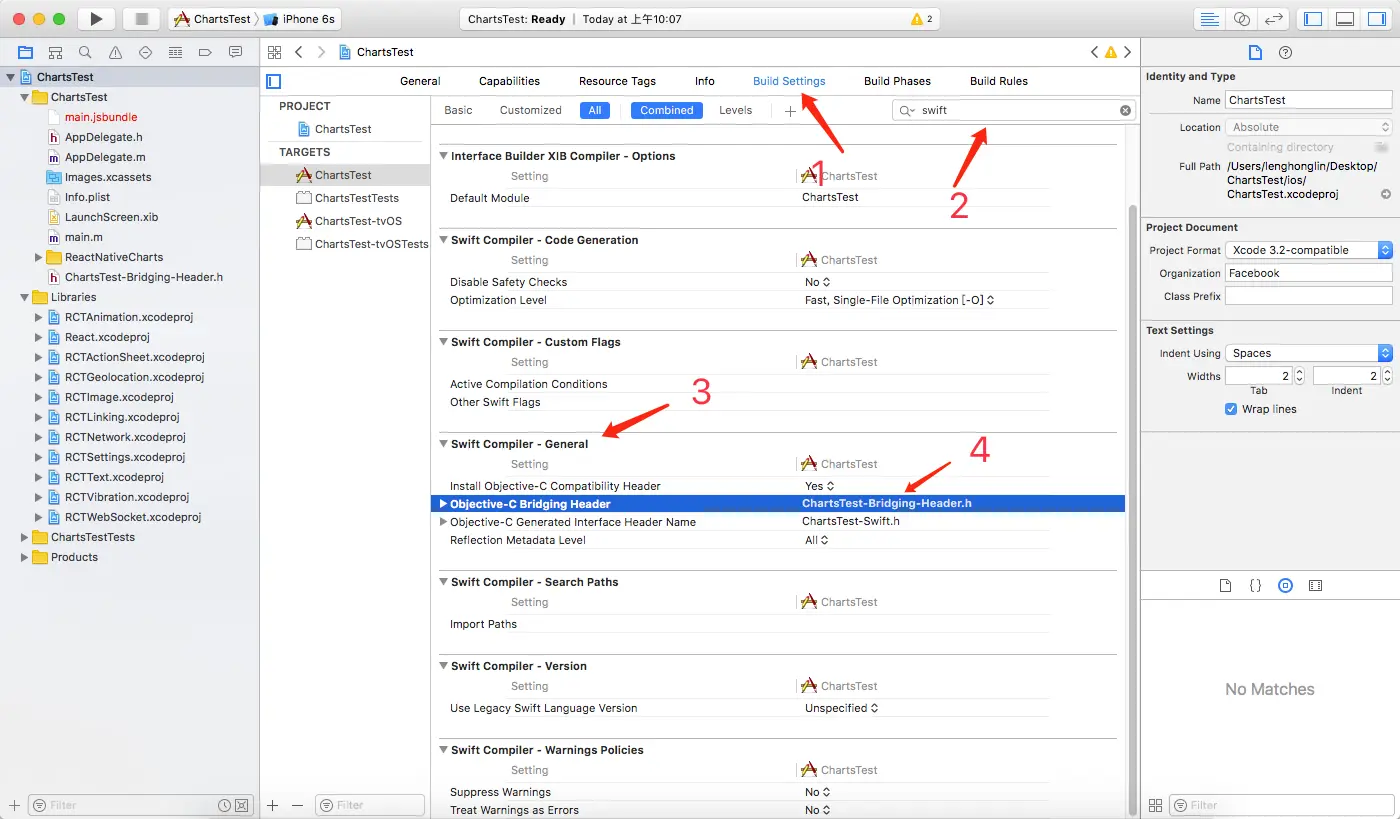The height and width of the screenshot is (819, 1400).
Task: Show the Standard editor
Action: tap(1210, 19)
